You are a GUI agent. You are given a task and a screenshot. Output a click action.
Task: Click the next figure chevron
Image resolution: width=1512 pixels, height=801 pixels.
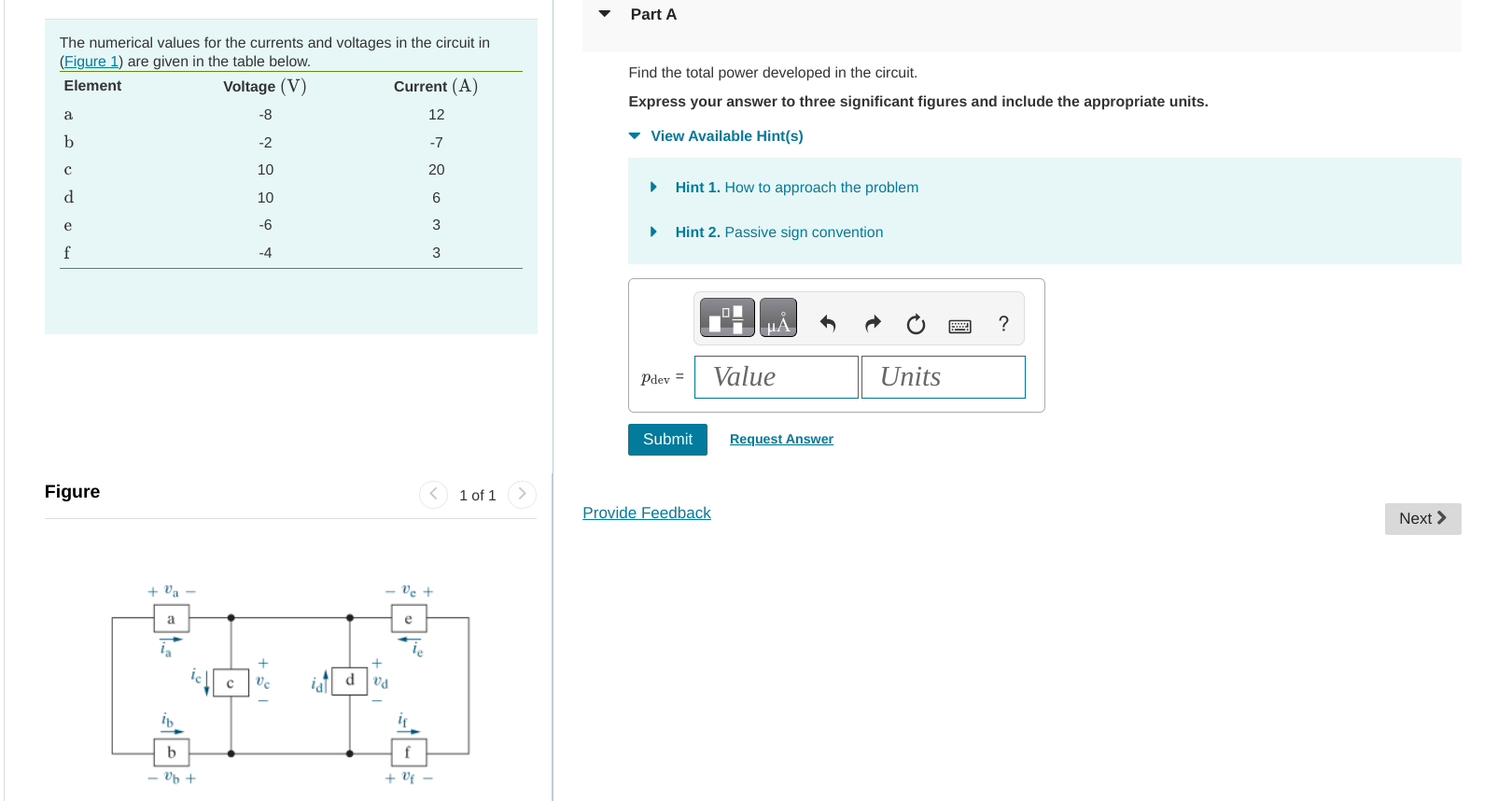[x=522, y=495]
